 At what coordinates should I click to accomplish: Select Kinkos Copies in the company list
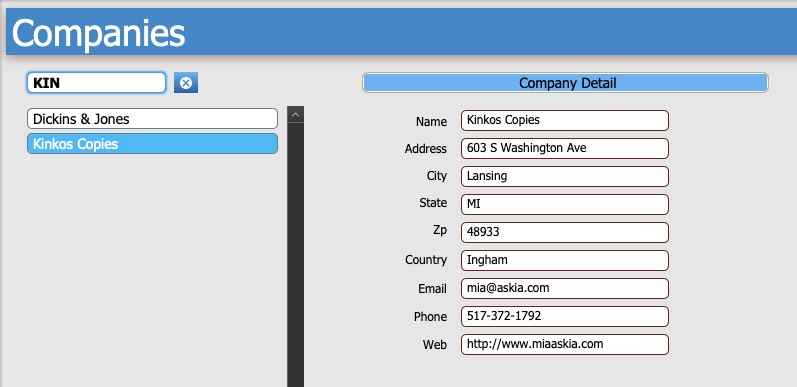(x=152, y=144)
